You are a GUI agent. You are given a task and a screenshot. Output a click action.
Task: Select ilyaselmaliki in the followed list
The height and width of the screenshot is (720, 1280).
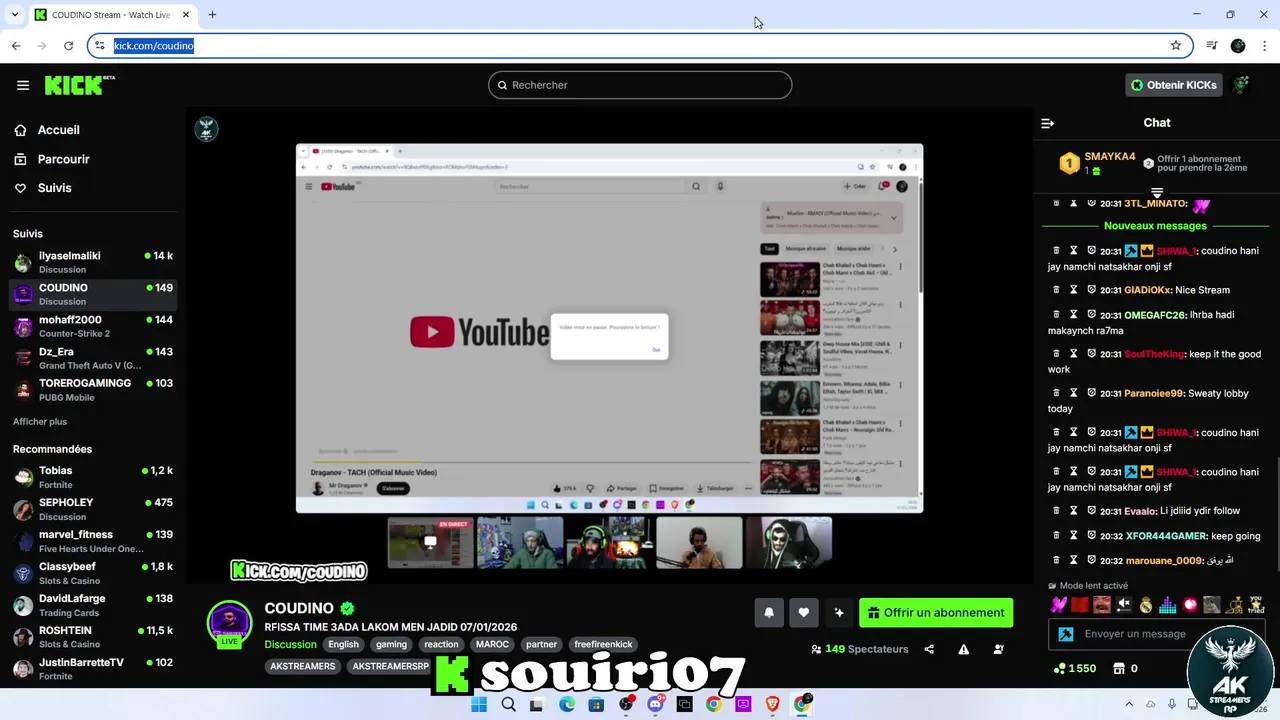click(94, 262)
